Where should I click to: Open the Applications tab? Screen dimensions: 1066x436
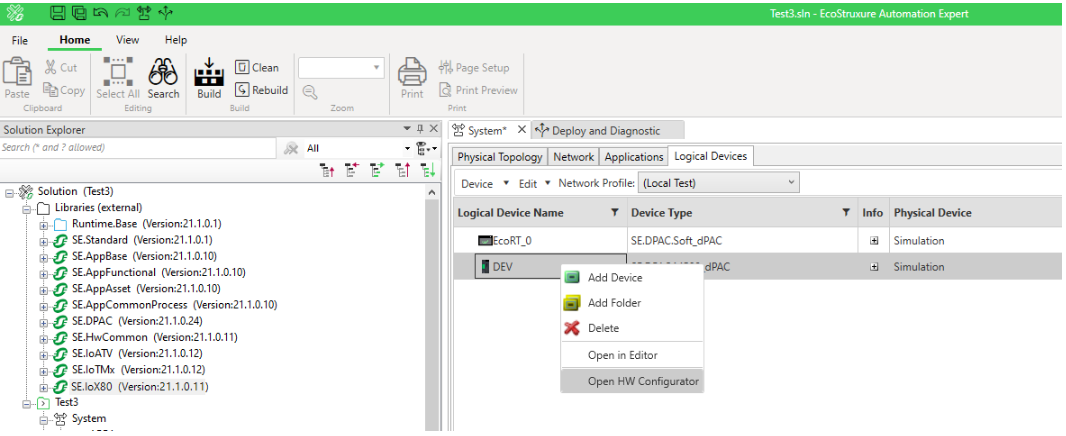pyautogui.click(x=634, y=157)
